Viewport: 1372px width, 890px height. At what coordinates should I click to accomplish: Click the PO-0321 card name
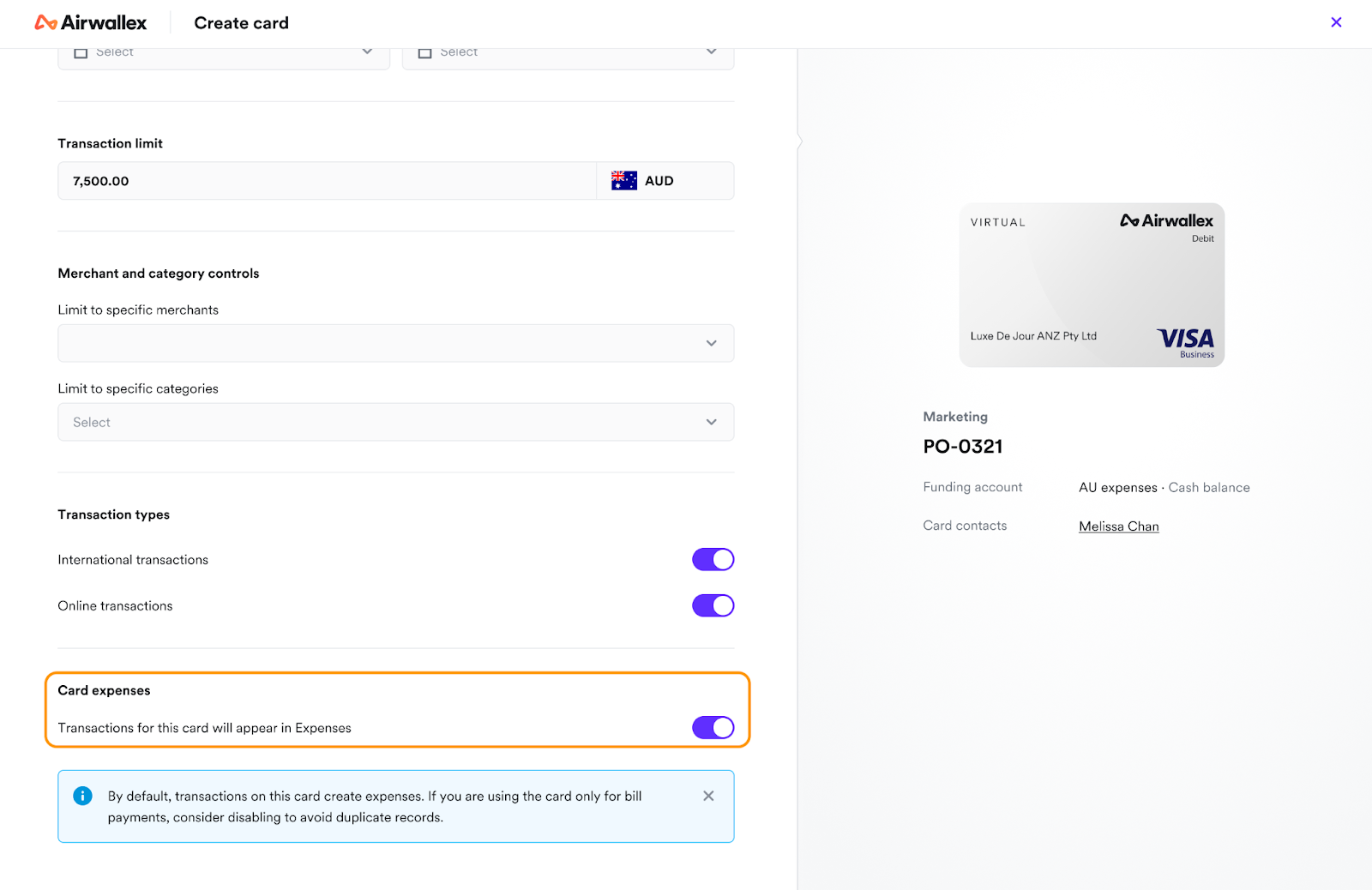tap(962, 447)
